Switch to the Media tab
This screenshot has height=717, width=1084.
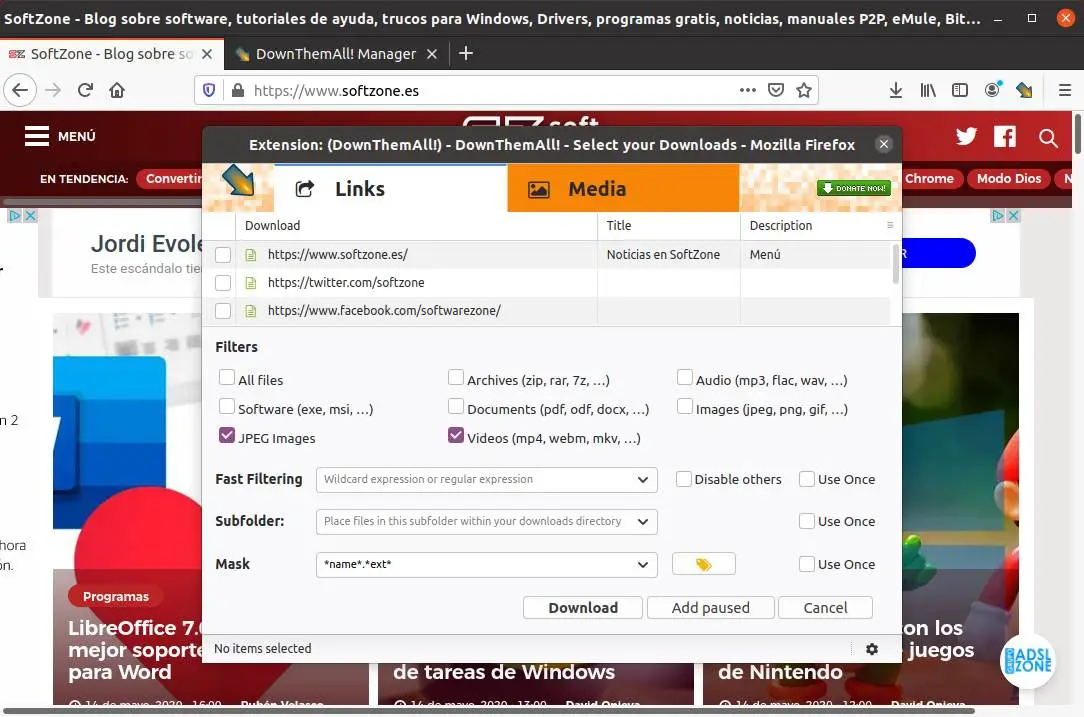pyautogui.click(x=623, y=189)
